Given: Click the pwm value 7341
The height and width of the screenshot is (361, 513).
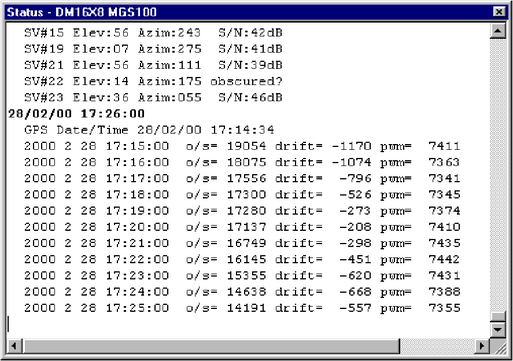Looking at the screenshot, I should point(444,178).
